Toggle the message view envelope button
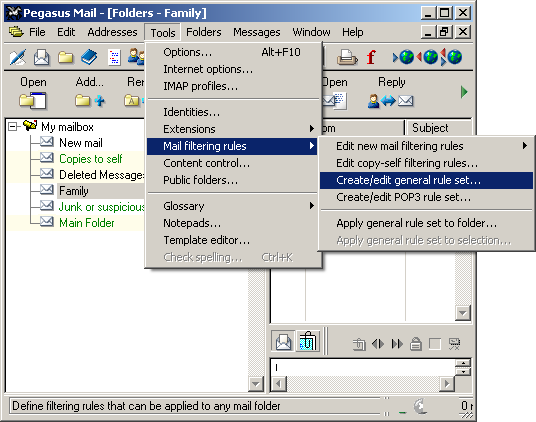 tap(283, 341)
